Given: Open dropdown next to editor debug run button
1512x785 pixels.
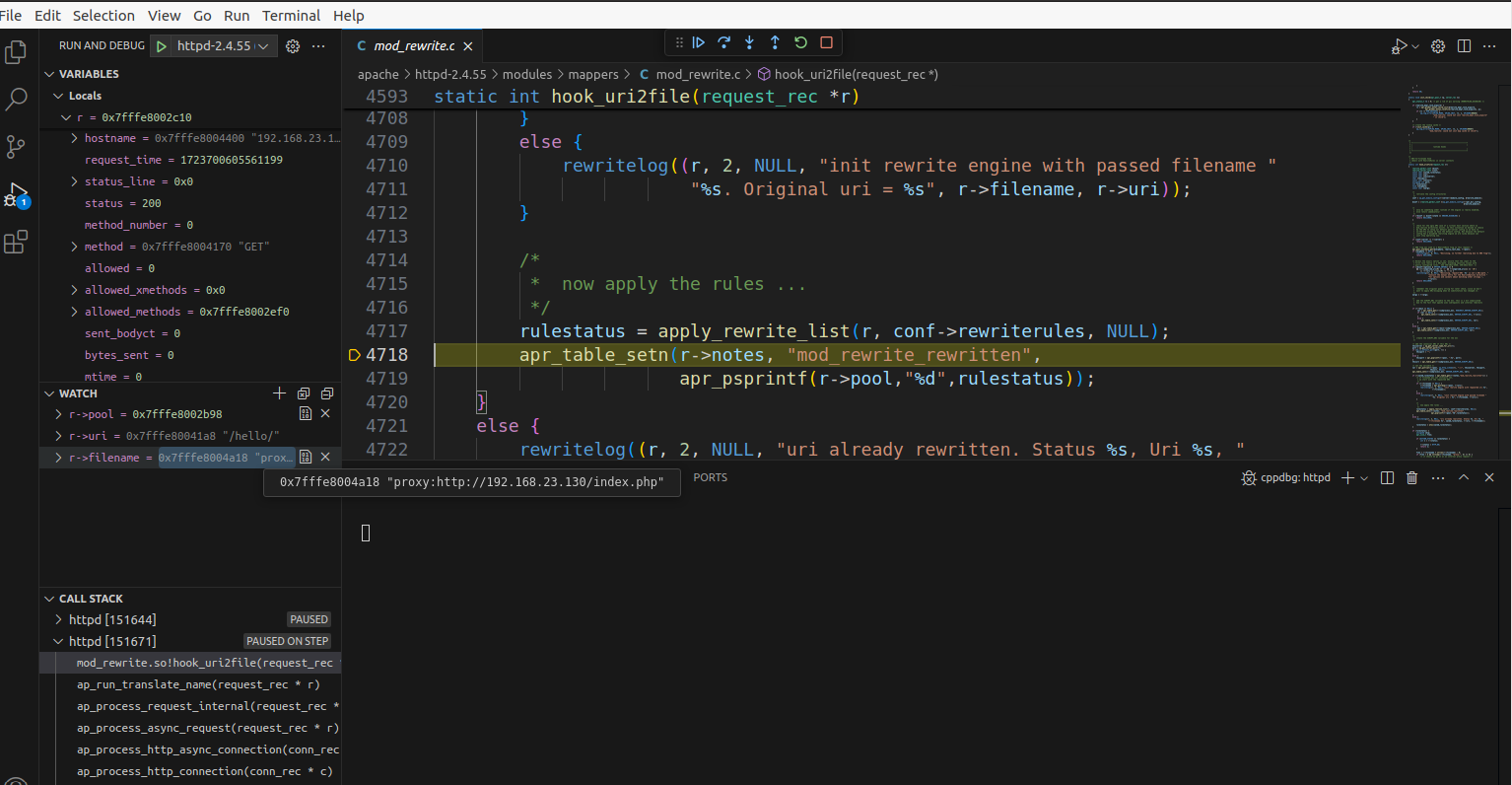Looking at the screenshot, I should (x=1415, y=46).
